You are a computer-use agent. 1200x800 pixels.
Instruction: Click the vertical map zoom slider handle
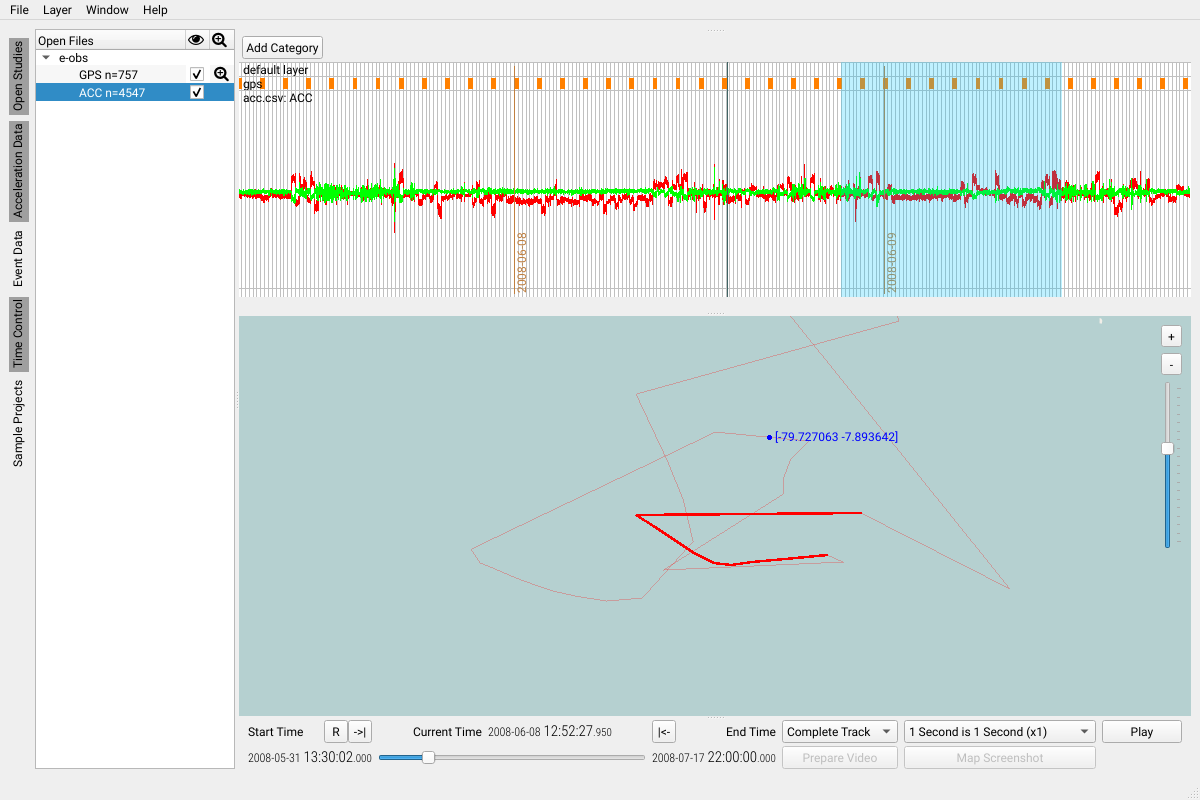[1167, 448]
